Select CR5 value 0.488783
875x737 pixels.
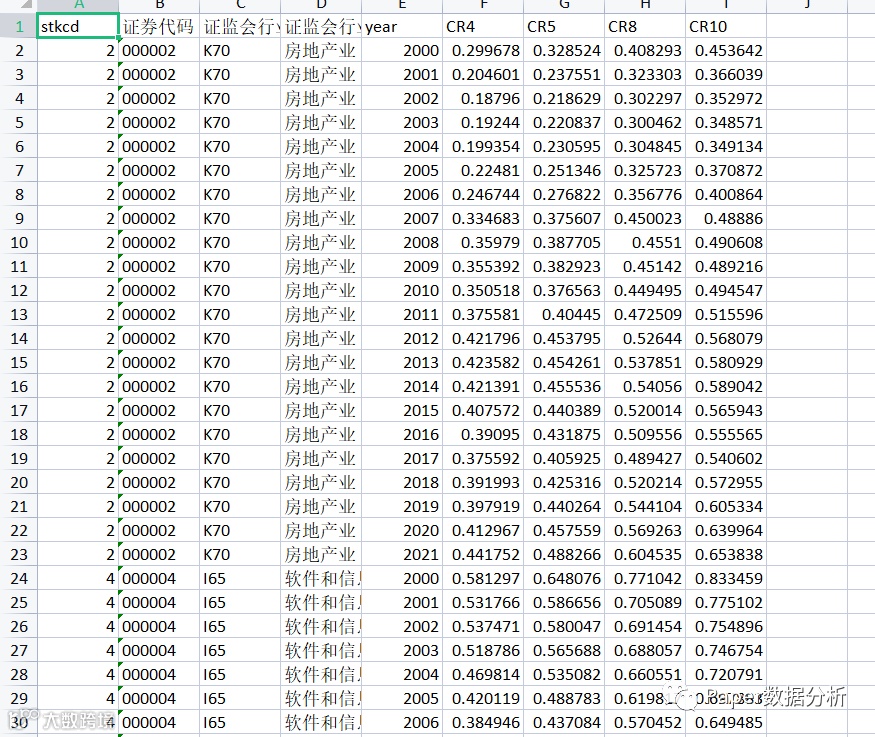click(x=564, y=698)
